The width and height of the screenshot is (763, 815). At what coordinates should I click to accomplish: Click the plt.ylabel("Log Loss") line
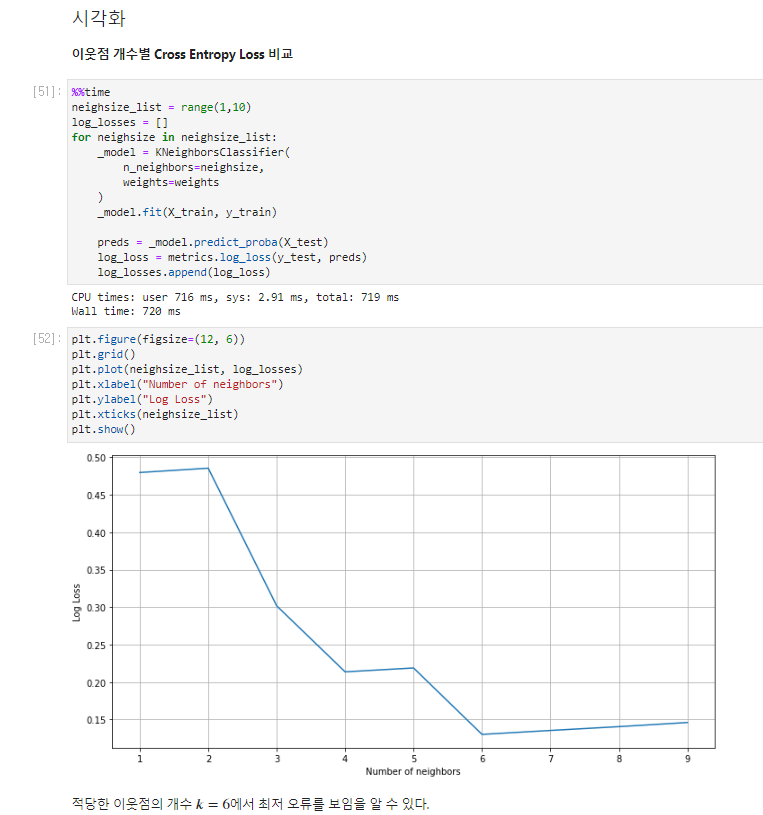[x=142, y=399]
